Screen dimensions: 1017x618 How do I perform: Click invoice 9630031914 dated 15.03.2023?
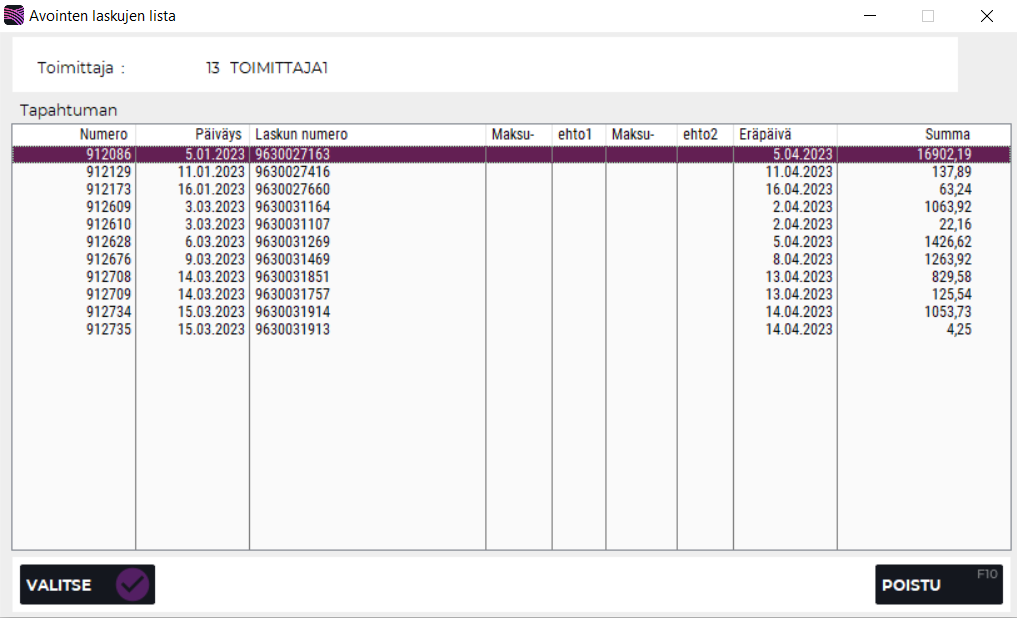click(x=292, y=312)
